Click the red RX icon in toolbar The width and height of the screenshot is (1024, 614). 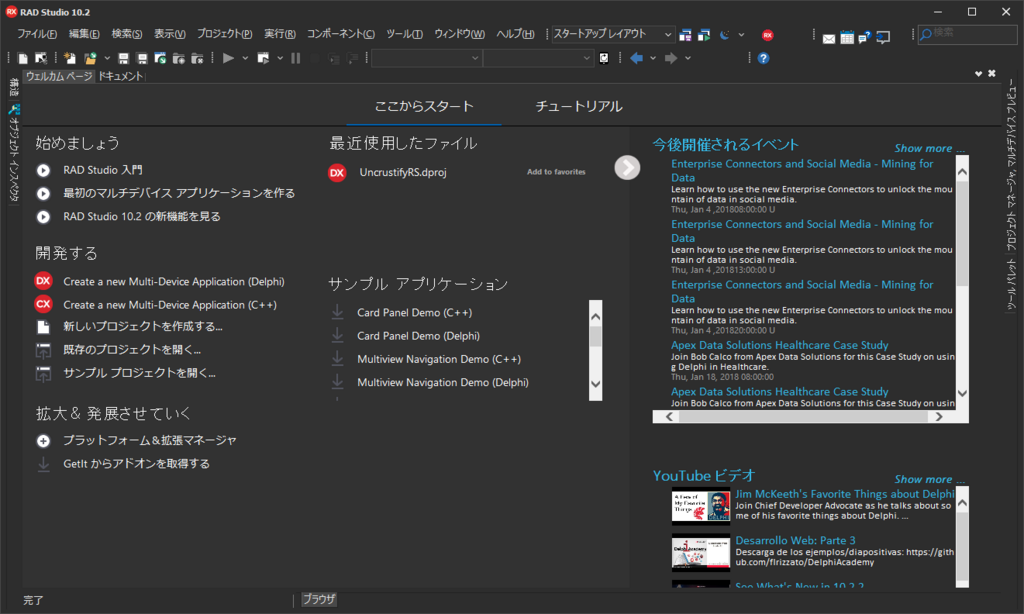click(768, 35)
